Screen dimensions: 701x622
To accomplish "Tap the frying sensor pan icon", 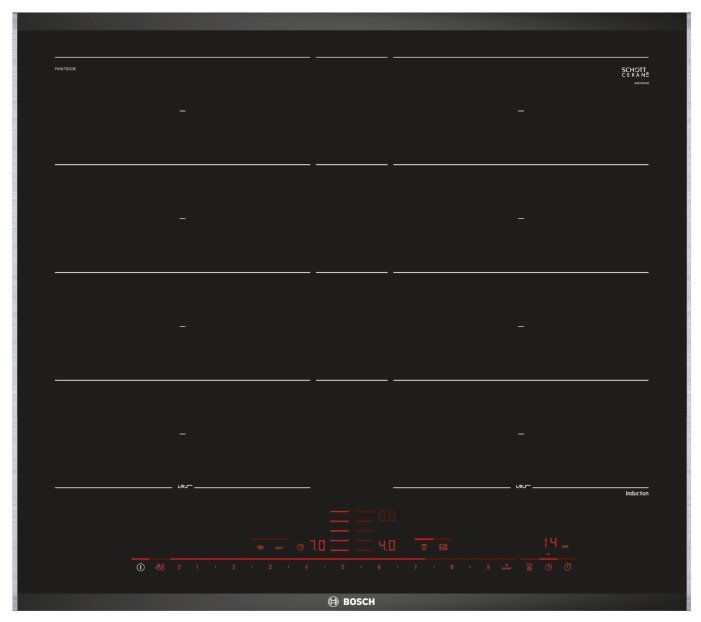I will tap(260, 547).
